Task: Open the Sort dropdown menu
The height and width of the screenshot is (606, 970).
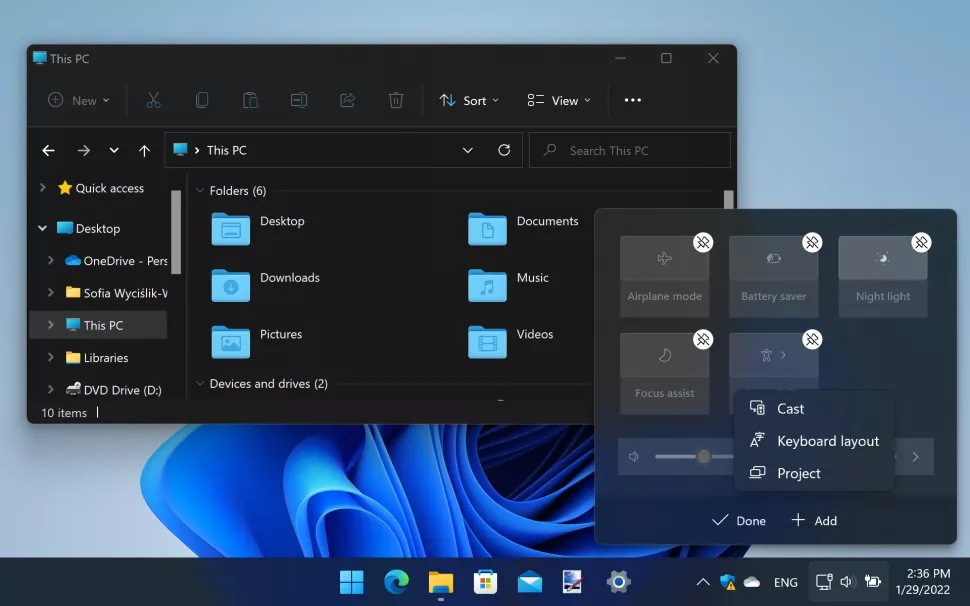Action: click(469, 100)
